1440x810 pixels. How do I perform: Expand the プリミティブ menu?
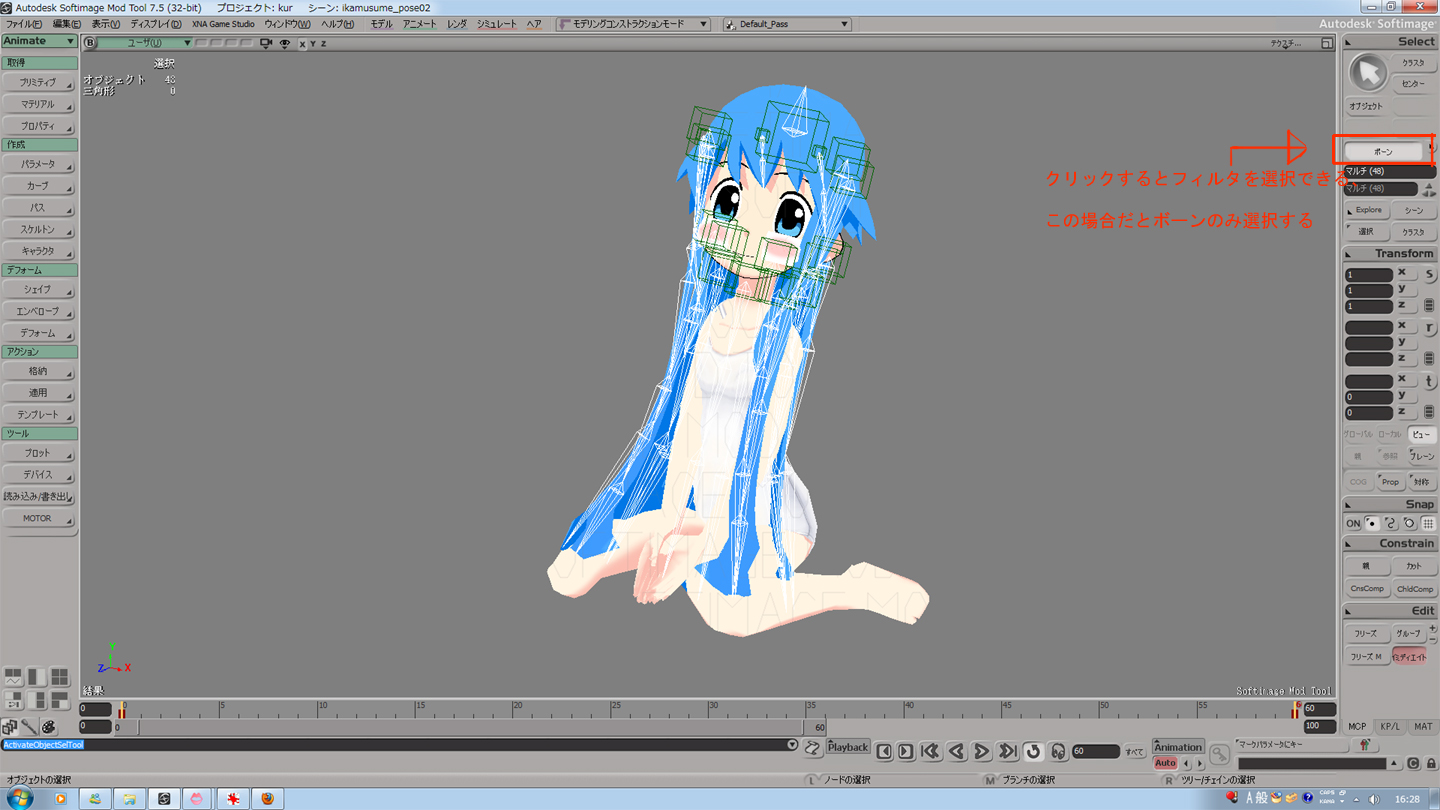38,83
